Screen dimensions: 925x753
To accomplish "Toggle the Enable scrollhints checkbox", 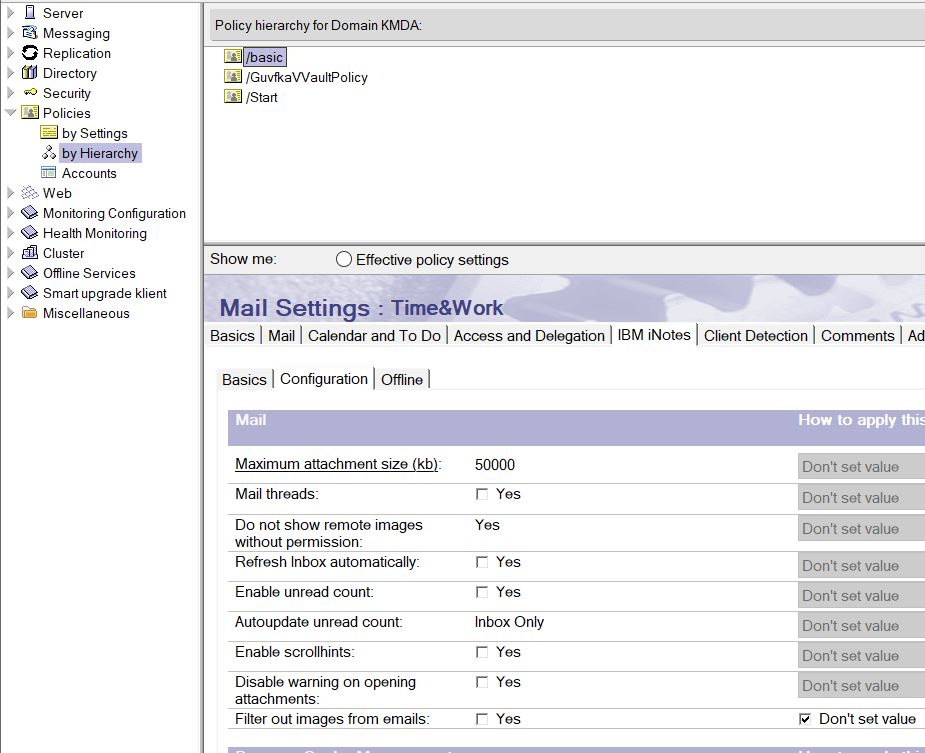I will click(x=482, y=653).
